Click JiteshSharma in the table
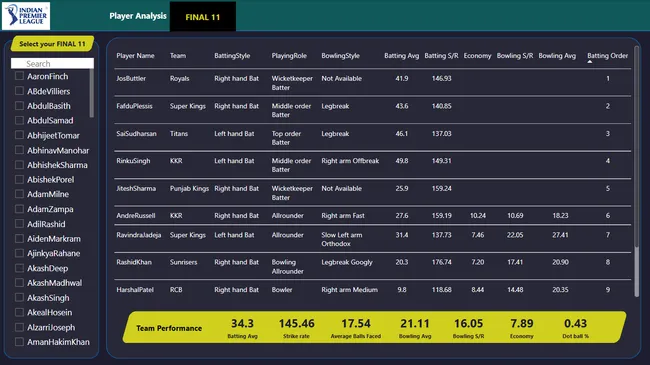Image resolution: width=650 pixels, height=365 pixels. click(136, 188)
